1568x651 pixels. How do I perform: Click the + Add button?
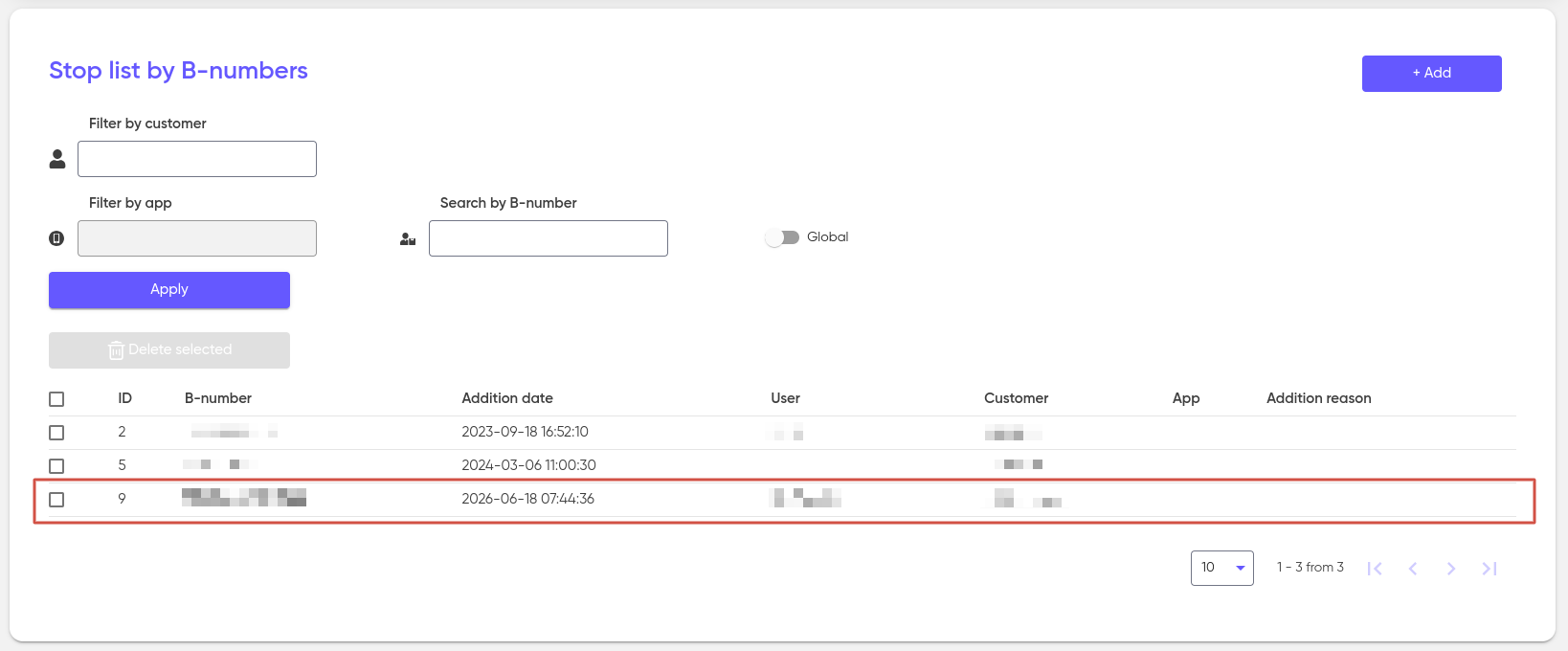pyautogui.click(x=1432, y=74)
